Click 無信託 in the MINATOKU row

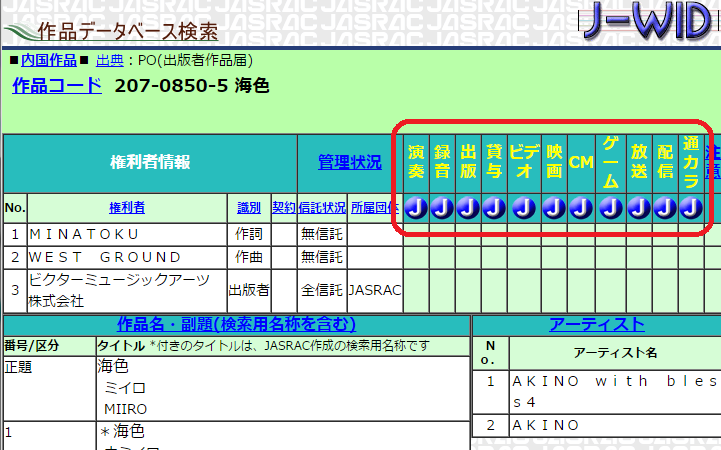(322, 234)
